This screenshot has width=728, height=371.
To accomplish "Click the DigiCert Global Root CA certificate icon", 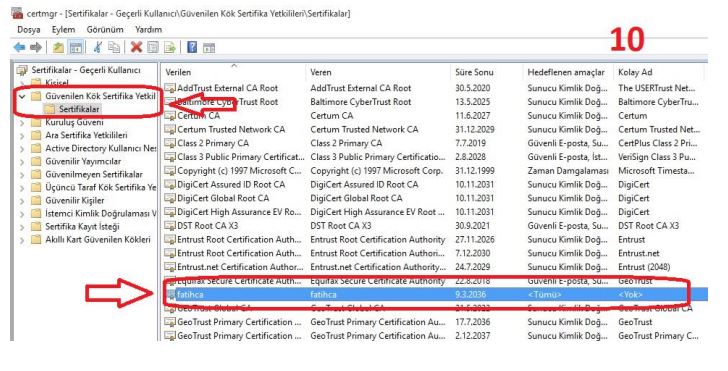I will tap(170, 198).
